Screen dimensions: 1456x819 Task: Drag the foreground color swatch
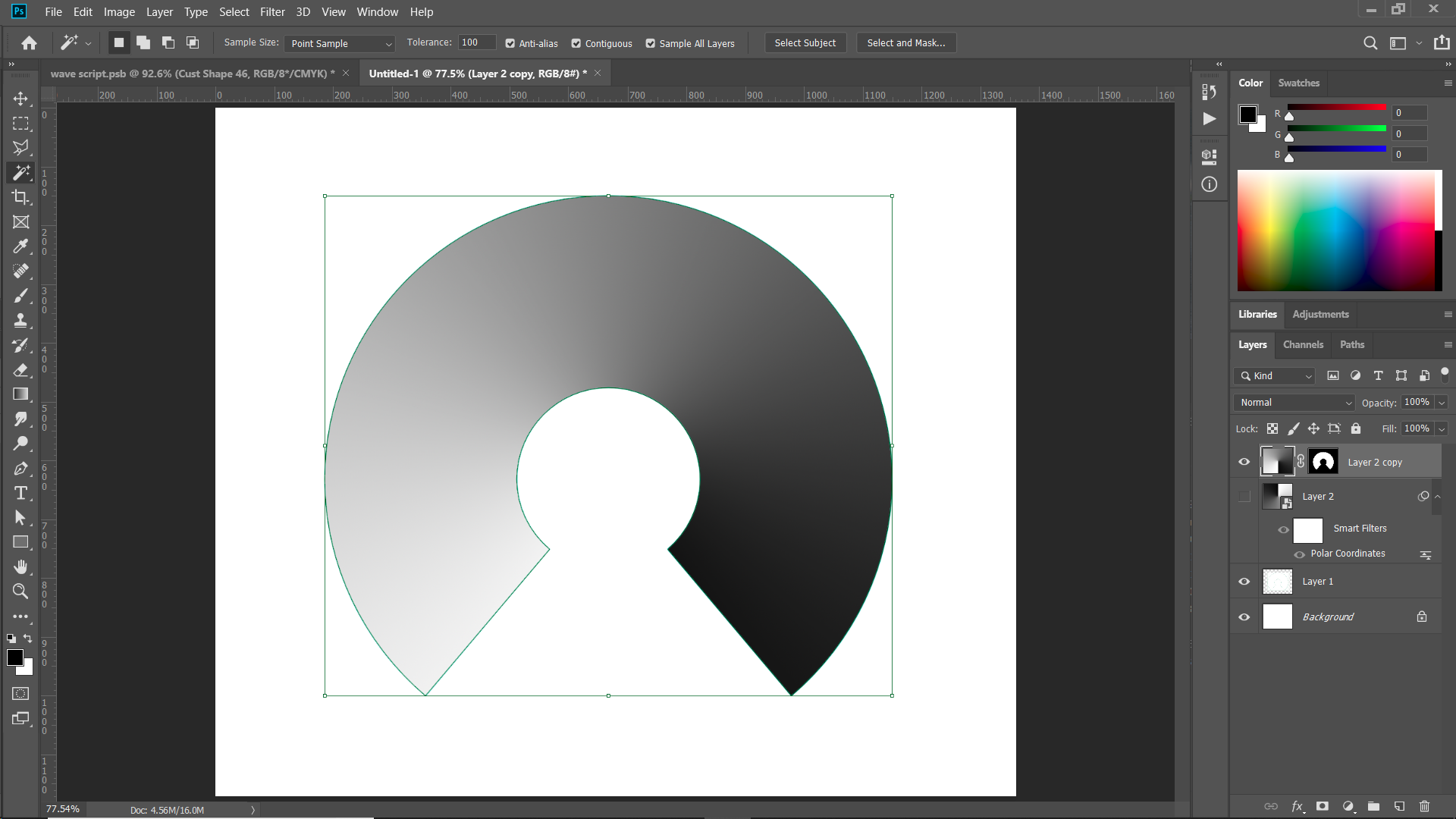pyautogui.click(x=14, y=656)
